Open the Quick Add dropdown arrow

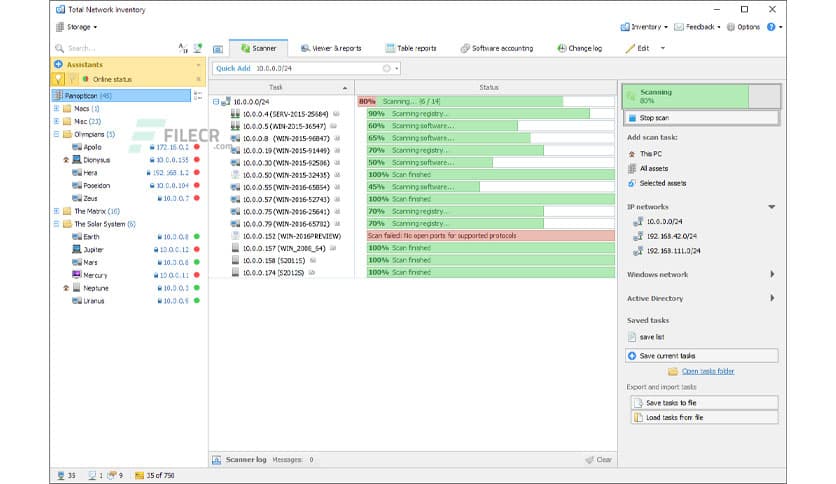point(397,68)
